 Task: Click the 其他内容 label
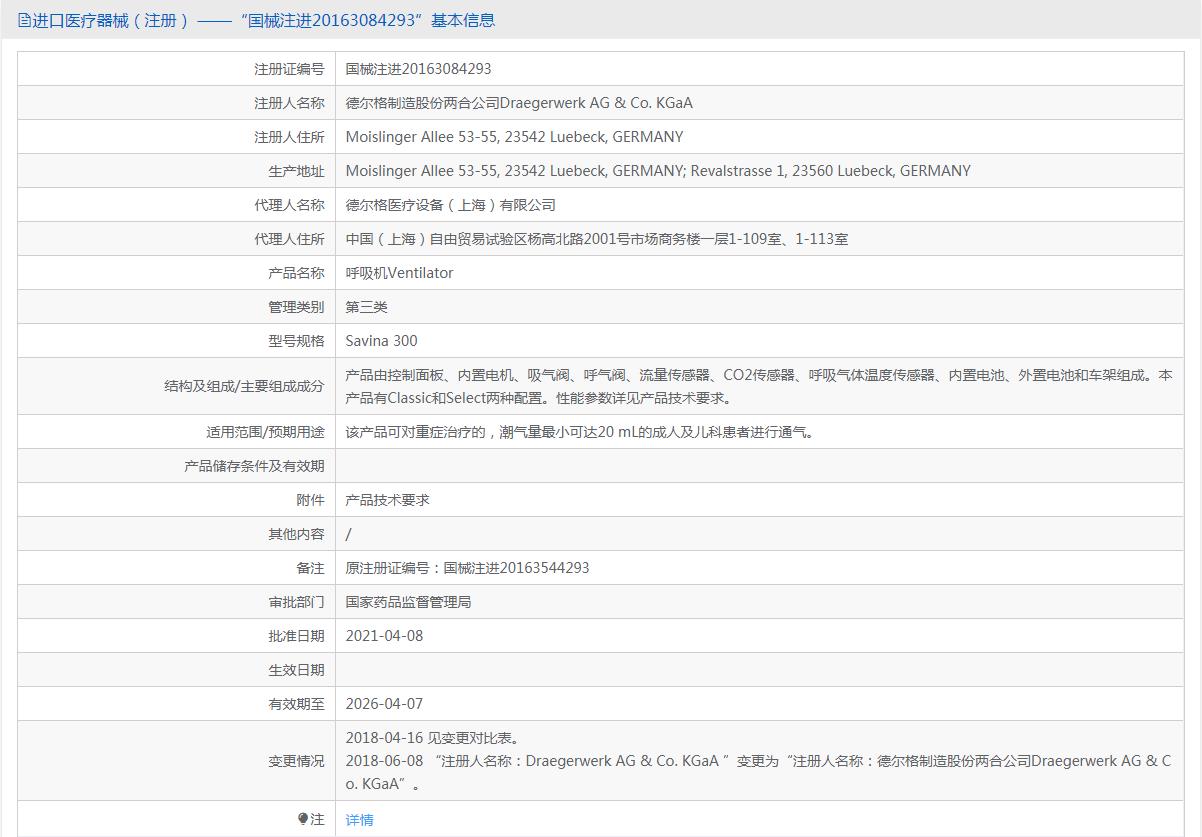tap(297, 534)
